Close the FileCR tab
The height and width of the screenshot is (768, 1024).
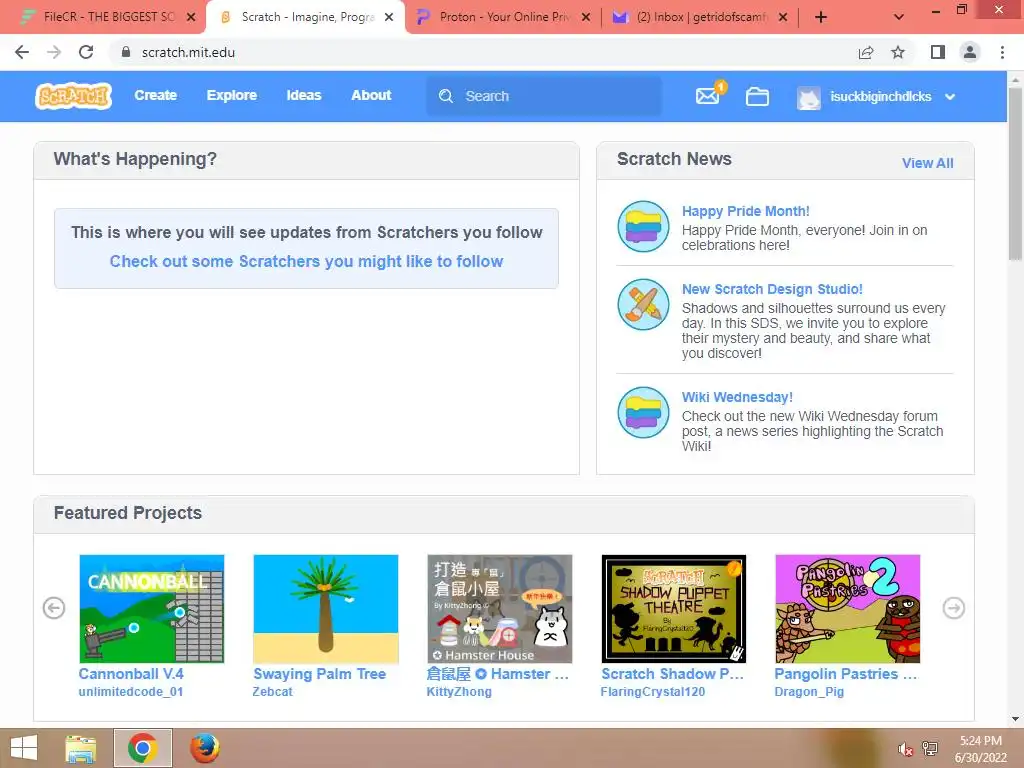(x=191, y=18)
